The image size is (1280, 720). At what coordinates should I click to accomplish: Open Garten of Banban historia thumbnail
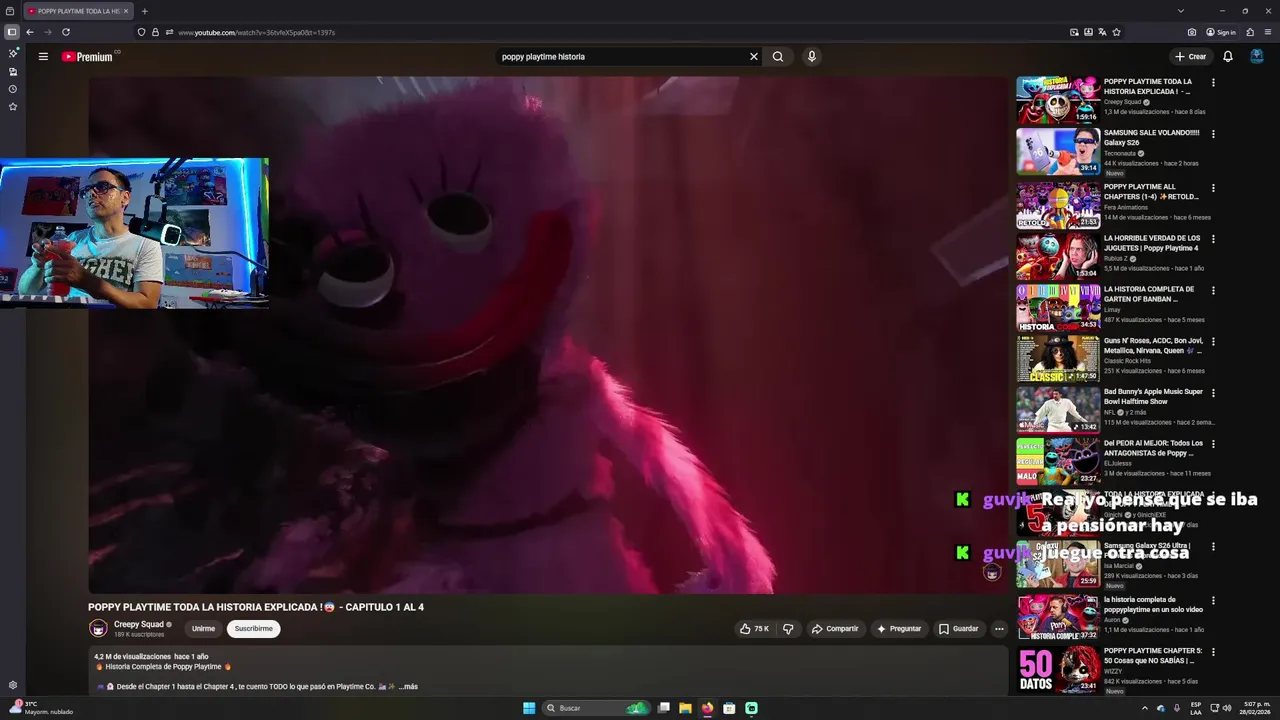[x=1058, y=307]
